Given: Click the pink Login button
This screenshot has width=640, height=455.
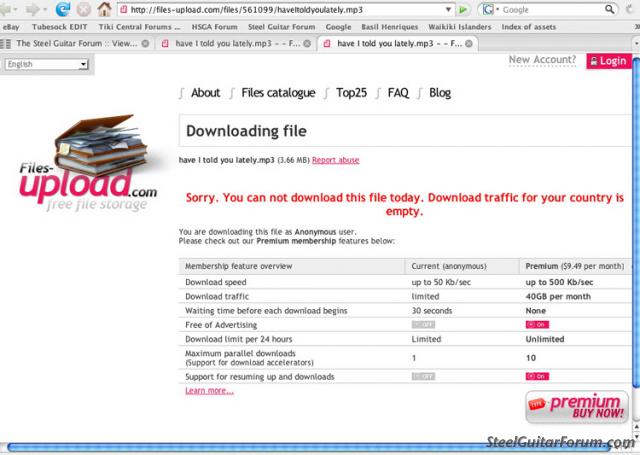Looking at the screenshot, I should tap(606, 61).
